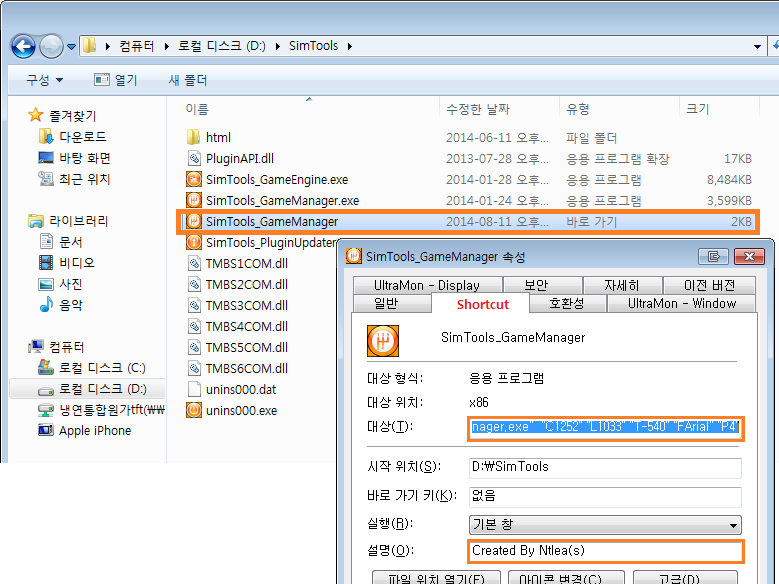Sort by the 크기 column header

point(698,109)
